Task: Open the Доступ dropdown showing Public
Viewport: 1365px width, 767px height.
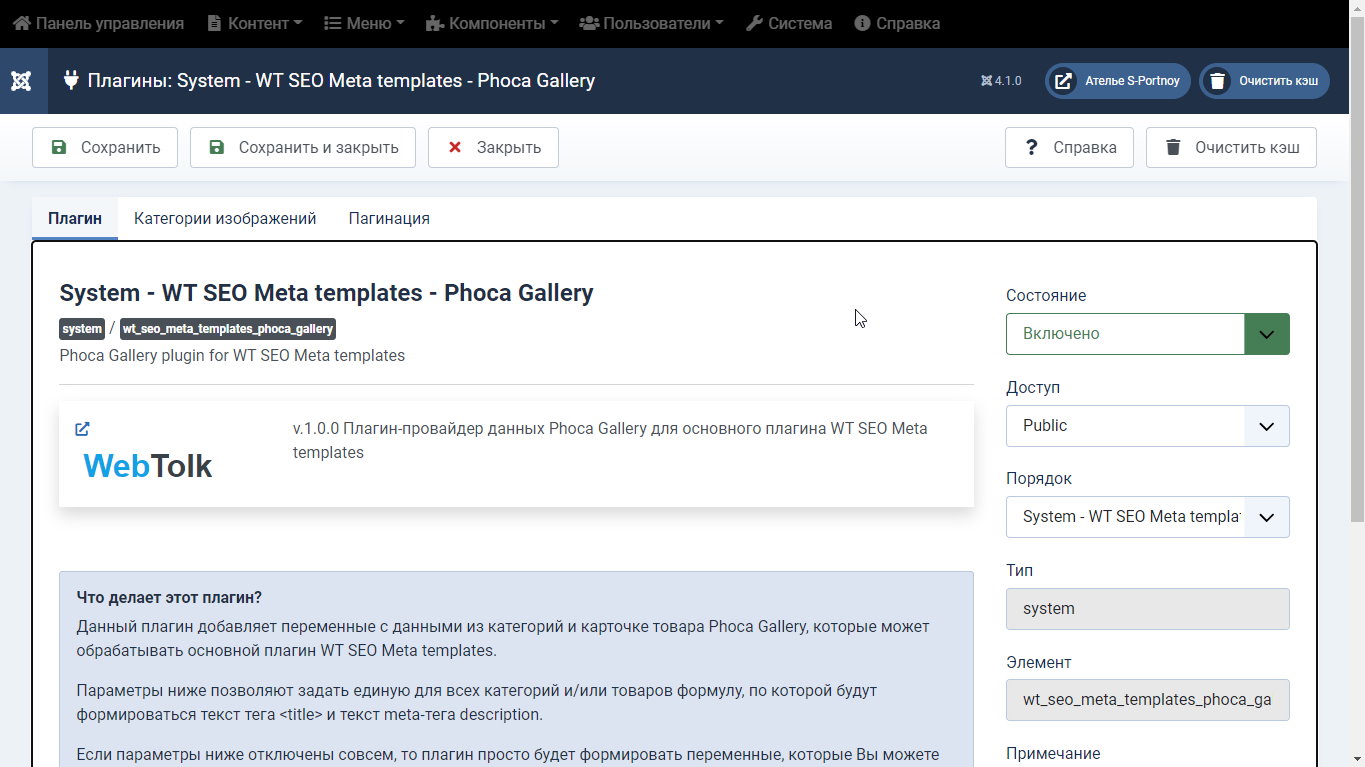Action: coord(1147,426)
